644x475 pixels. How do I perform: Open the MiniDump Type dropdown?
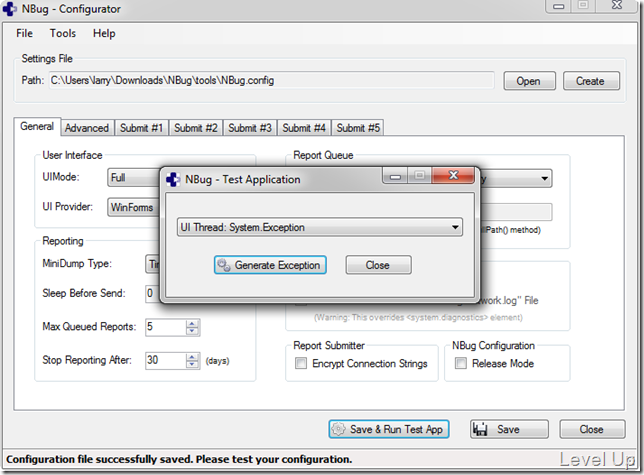tap(153, 264)
